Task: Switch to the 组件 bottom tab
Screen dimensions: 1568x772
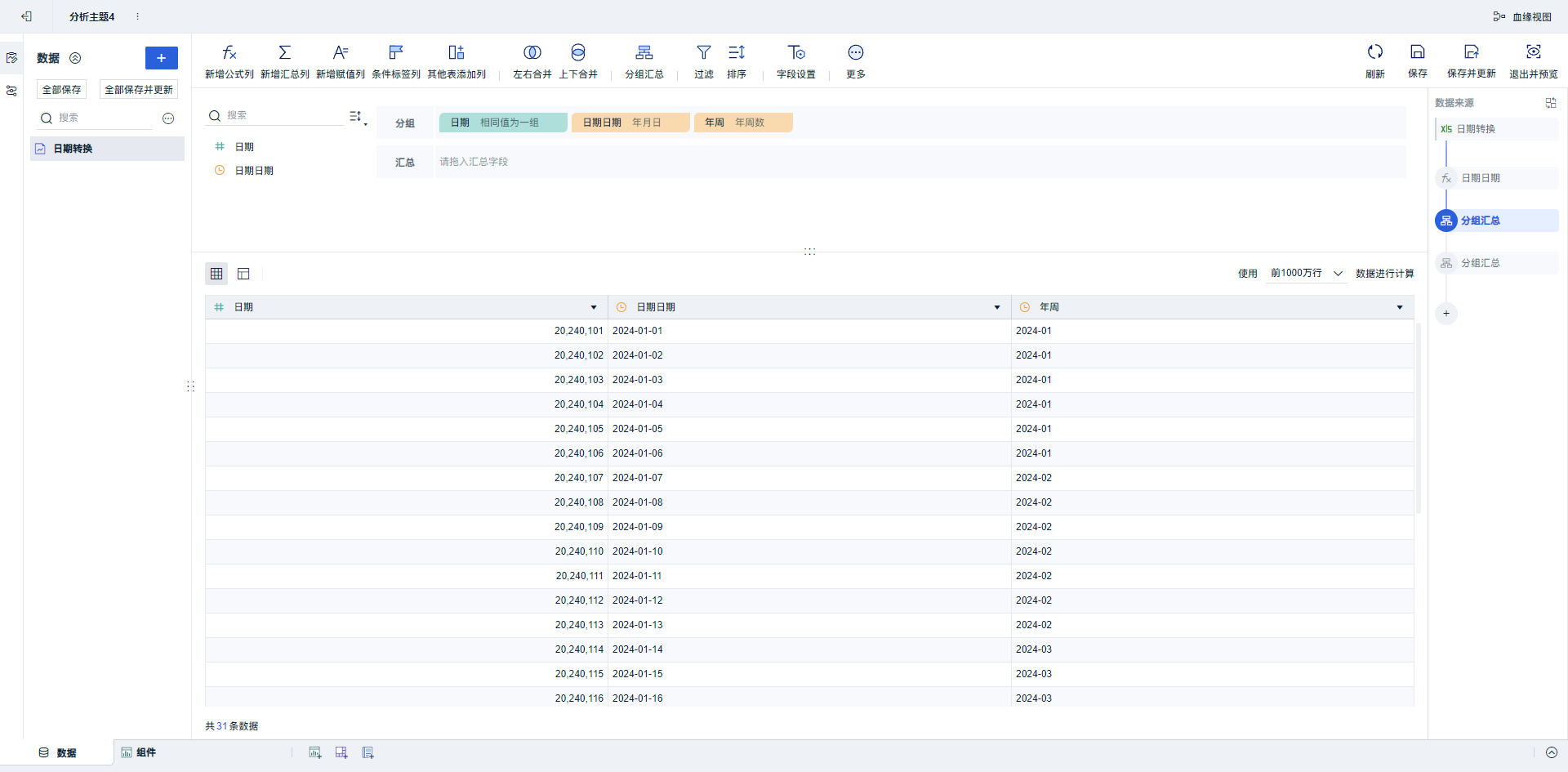Action: coord(139,752)
